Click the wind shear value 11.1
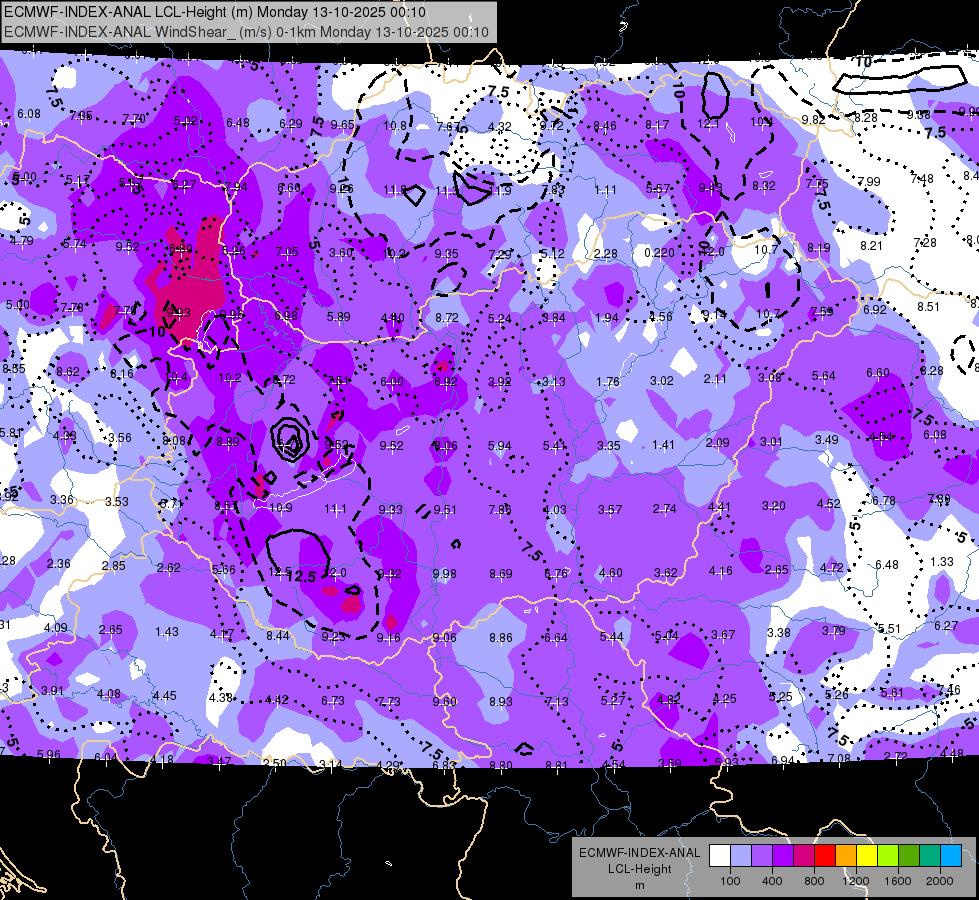This screenshot has height=900, width=979. [x=335, y=509]
